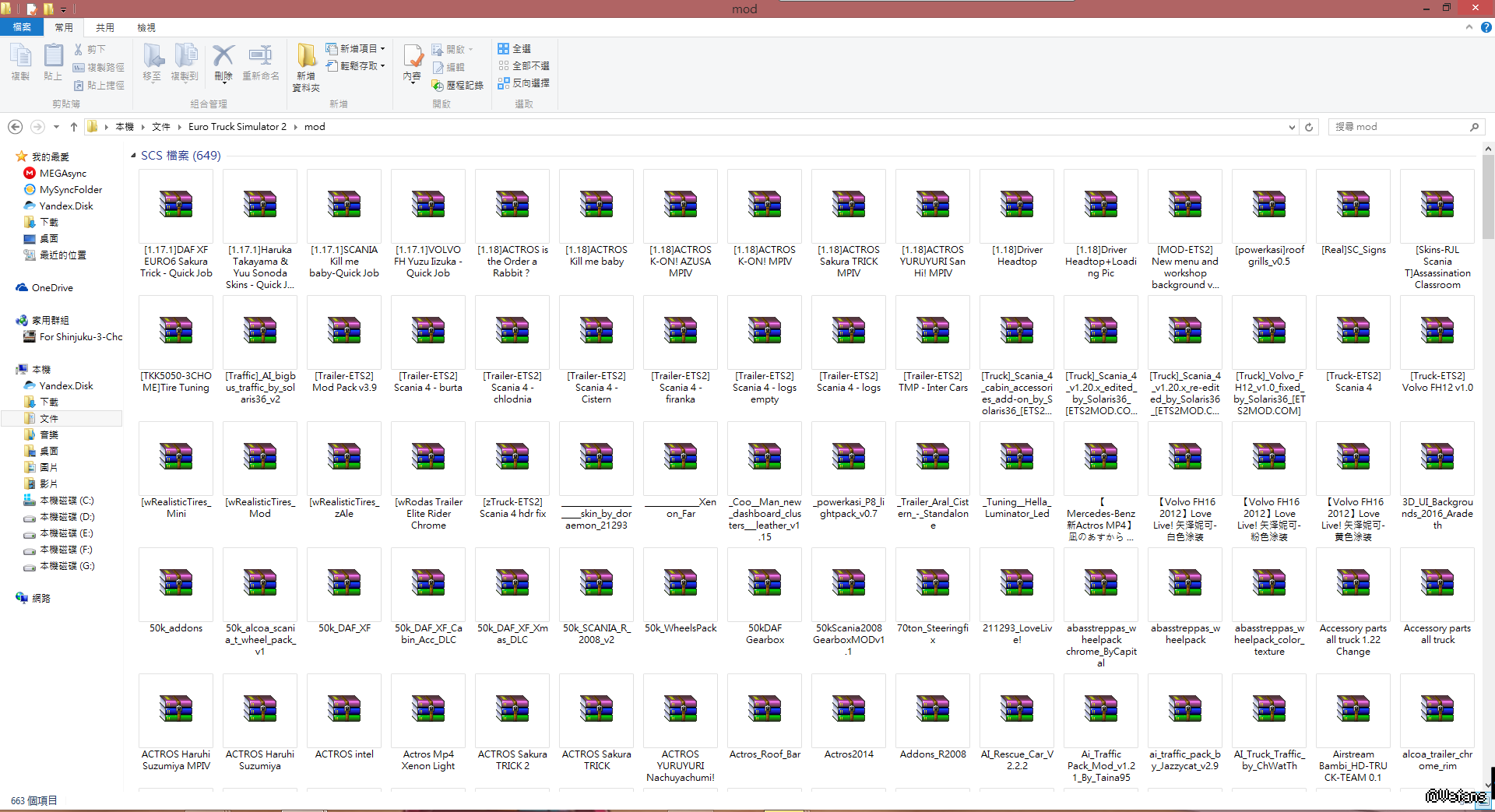Open MEGAsync in the favorites sidebar
The image size is (1495, 812).
62,174
